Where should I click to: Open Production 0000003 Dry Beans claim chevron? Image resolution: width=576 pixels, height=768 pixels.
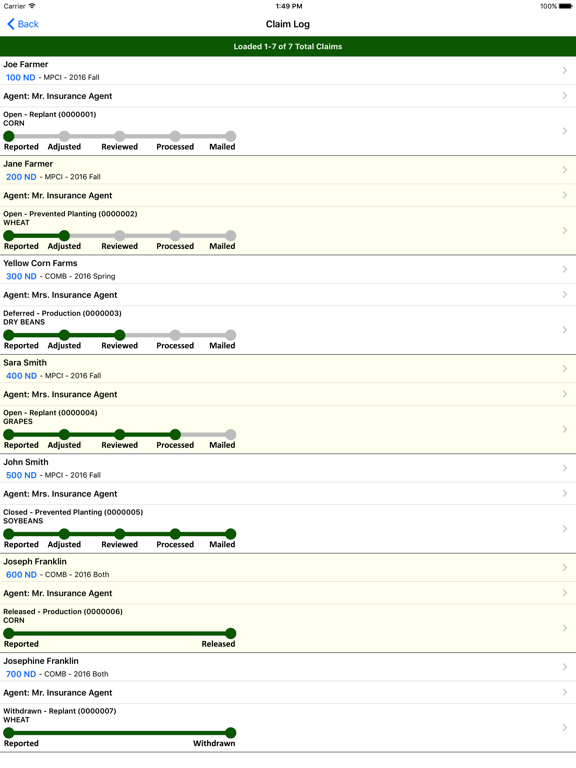(x=565, y=330)
